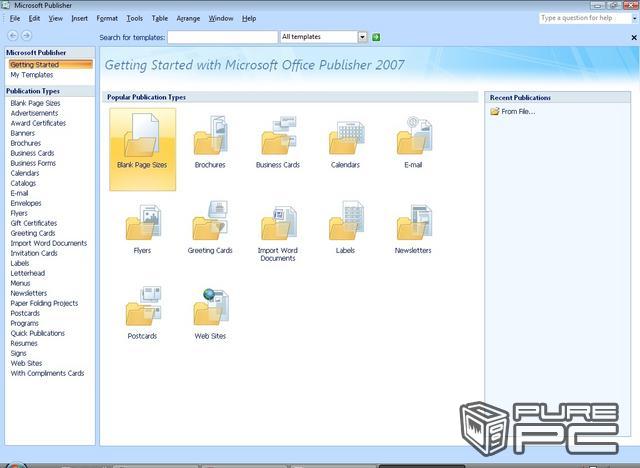
Task: Choose Advertisements in Publication Types list
Action: (x=34, y=113)
